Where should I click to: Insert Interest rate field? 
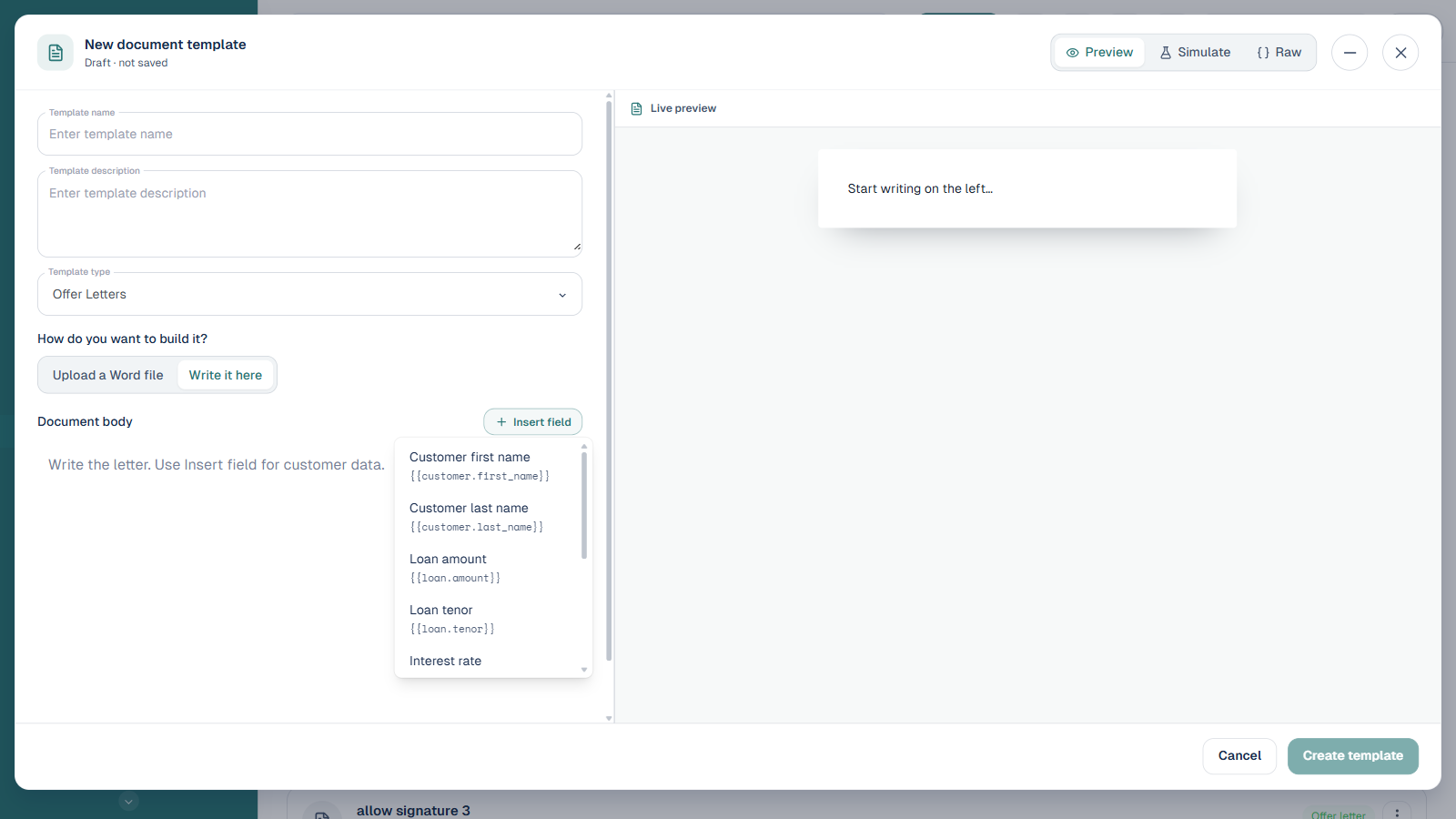tap(488, 662)
